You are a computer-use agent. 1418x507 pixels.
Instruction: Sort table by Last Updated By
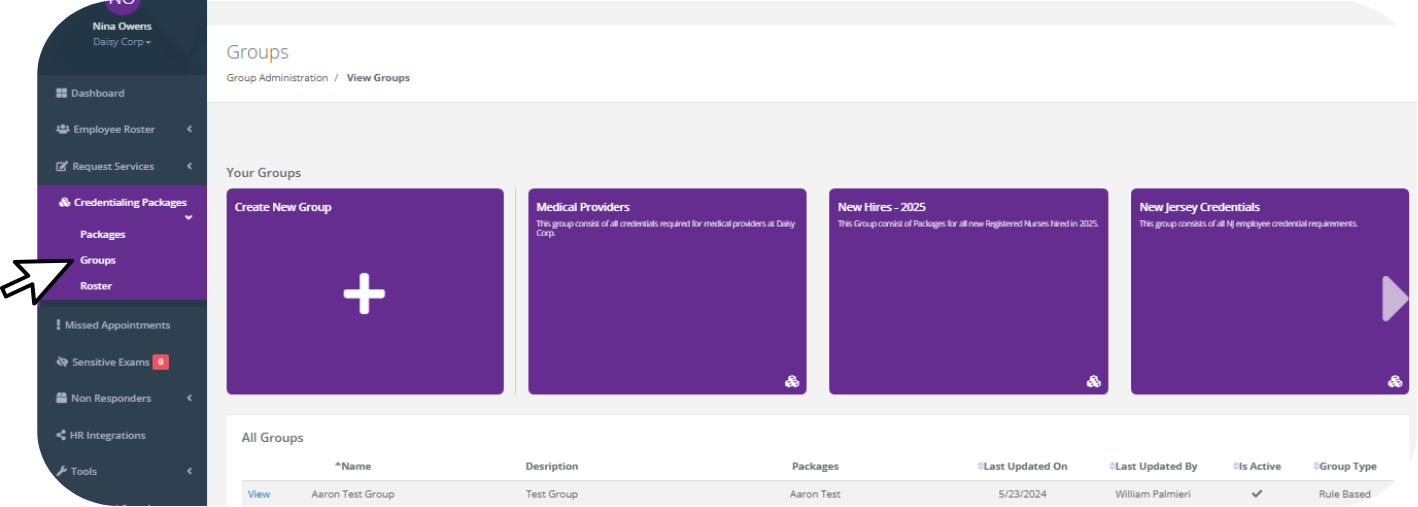click(1153, 466)
